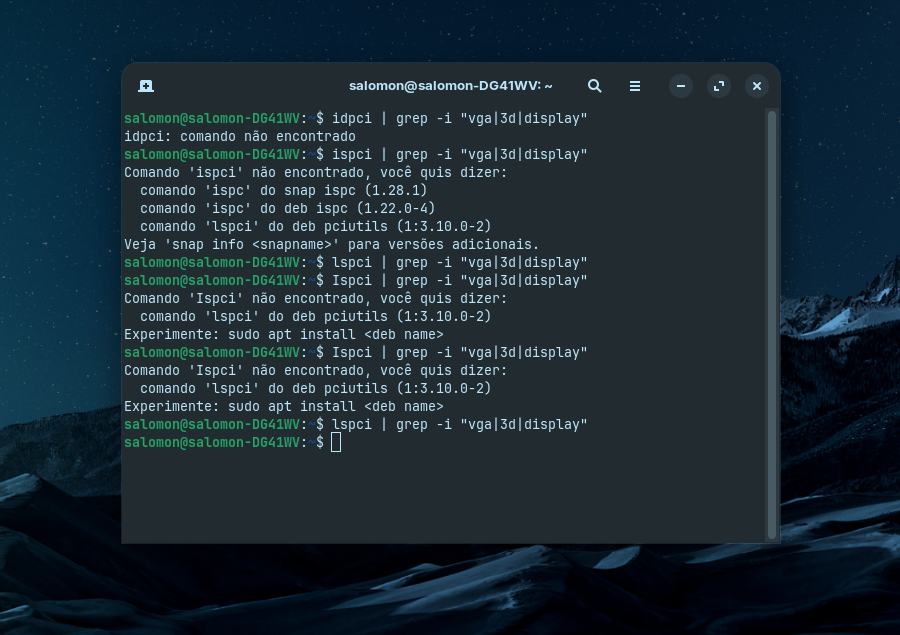The height and width of the screenshot is (635, 900).
Task: Maximize the terminal window
Action: pyautogui.click(x=718, y=86)
